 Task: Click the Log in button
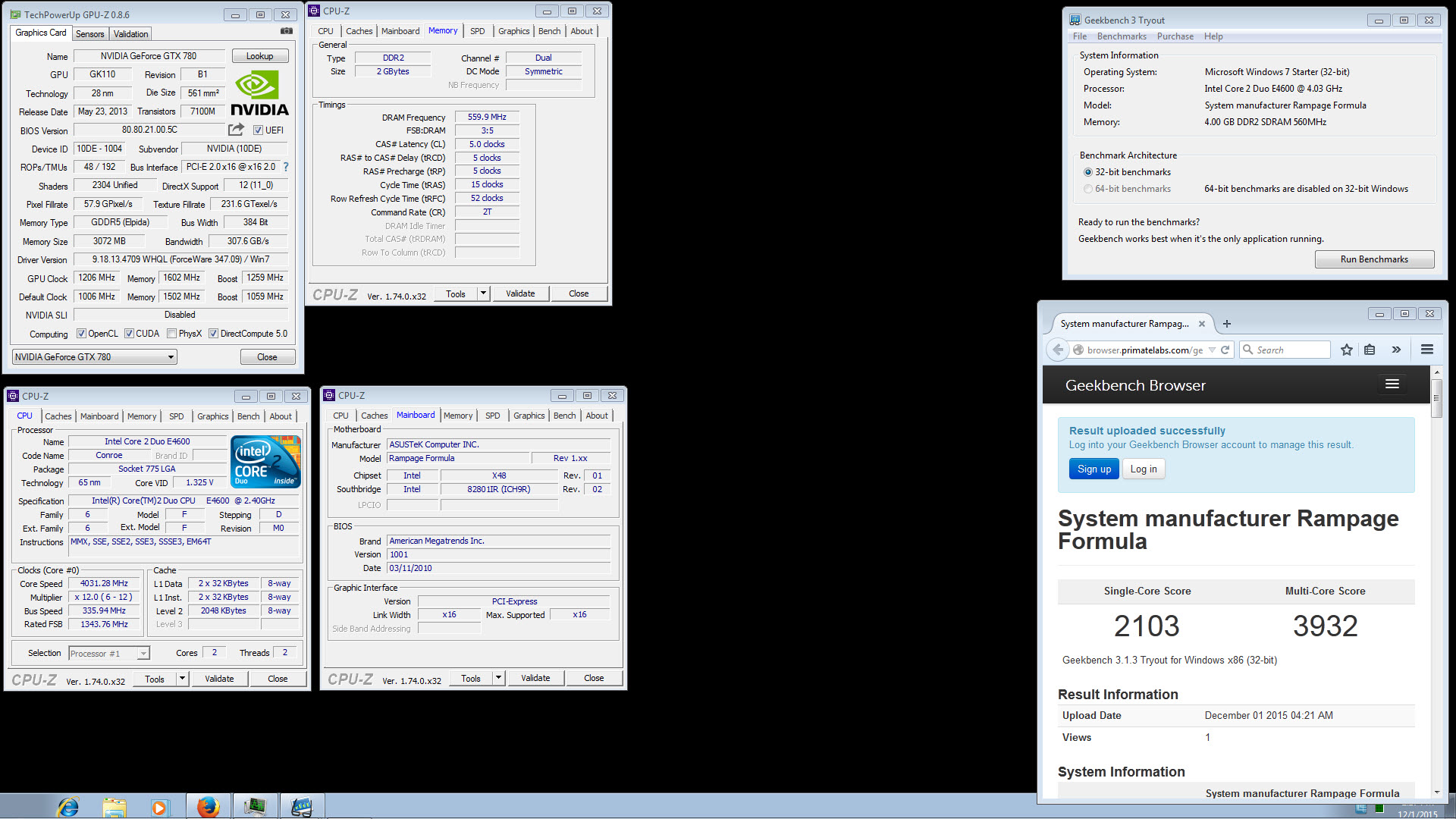click(1144, 469)
